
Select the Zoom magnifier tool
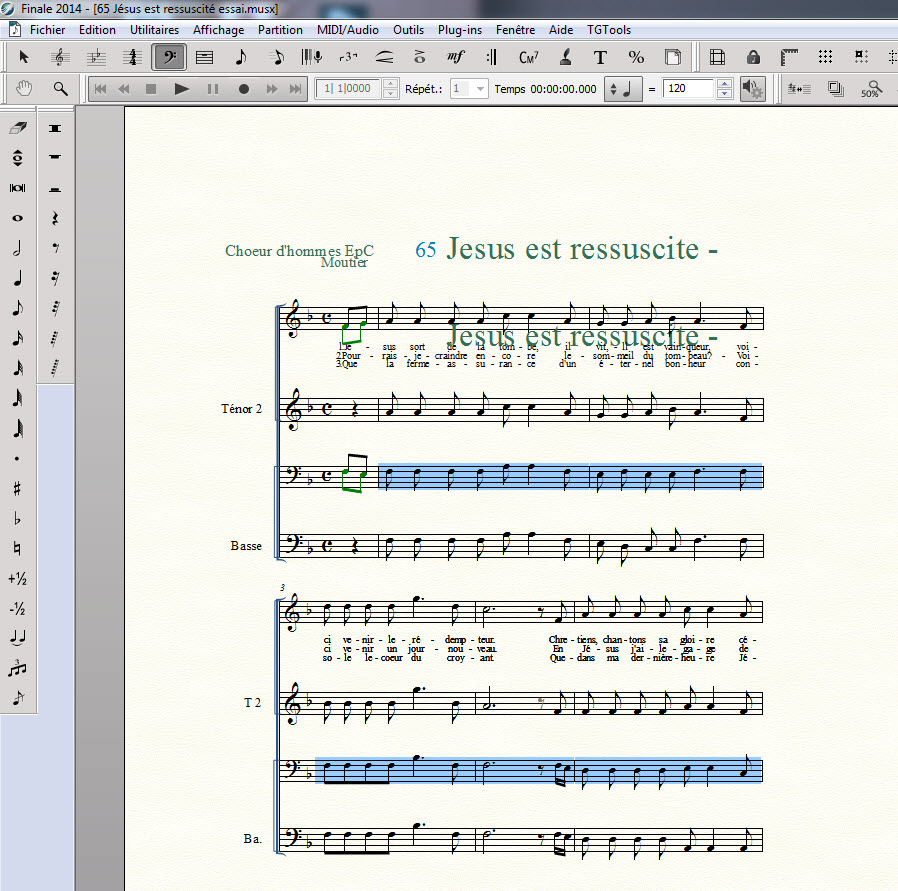pyautogui.click(x=60, y=89)
